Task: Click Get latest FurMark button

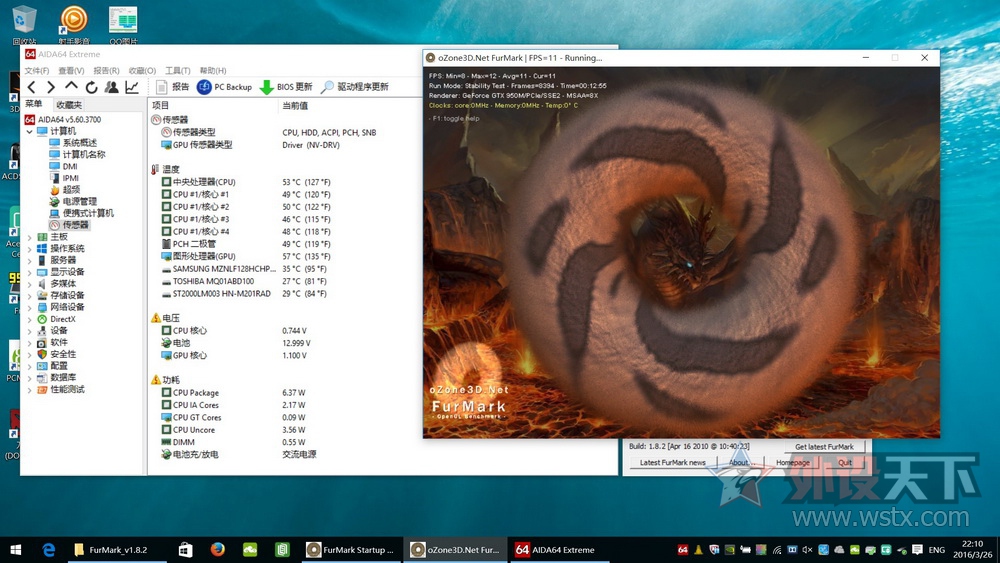Action: click(824, 447)
